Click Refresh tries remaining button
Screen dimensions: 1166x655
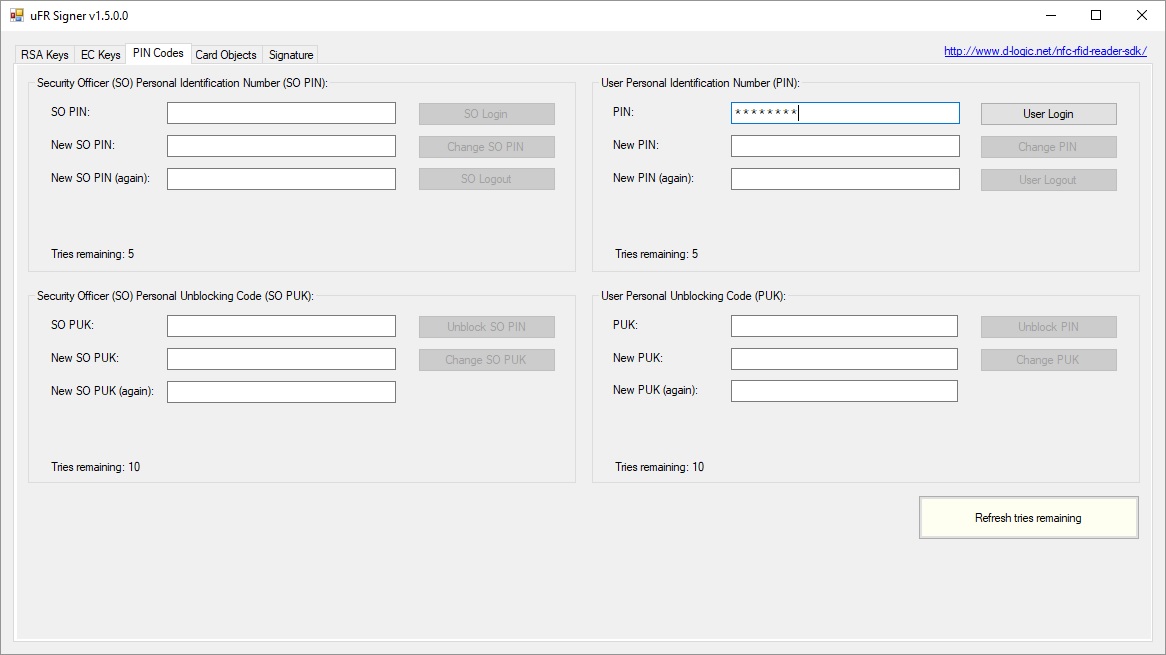click(x=1028, y=517)
